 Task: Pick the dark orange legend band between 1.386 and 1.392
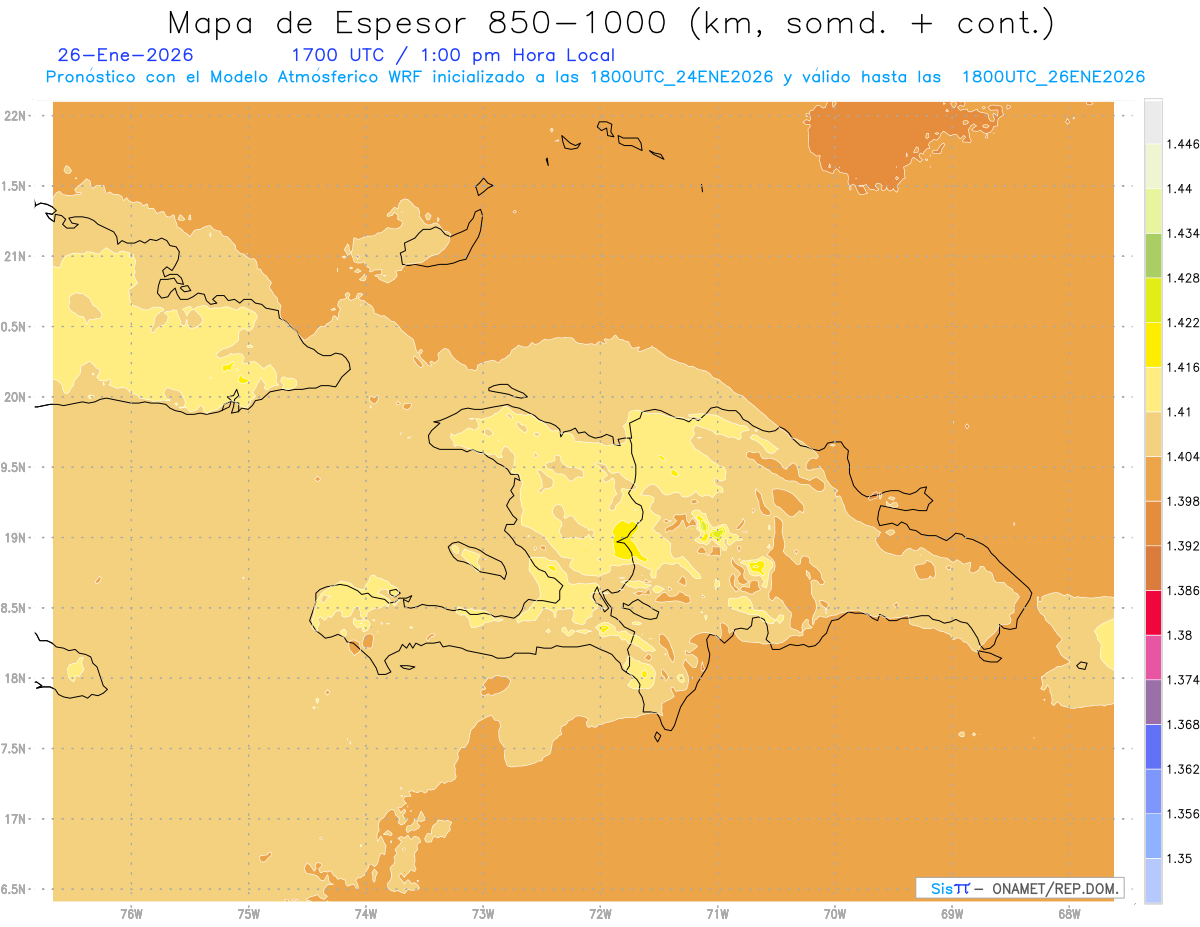[1153, 568]
